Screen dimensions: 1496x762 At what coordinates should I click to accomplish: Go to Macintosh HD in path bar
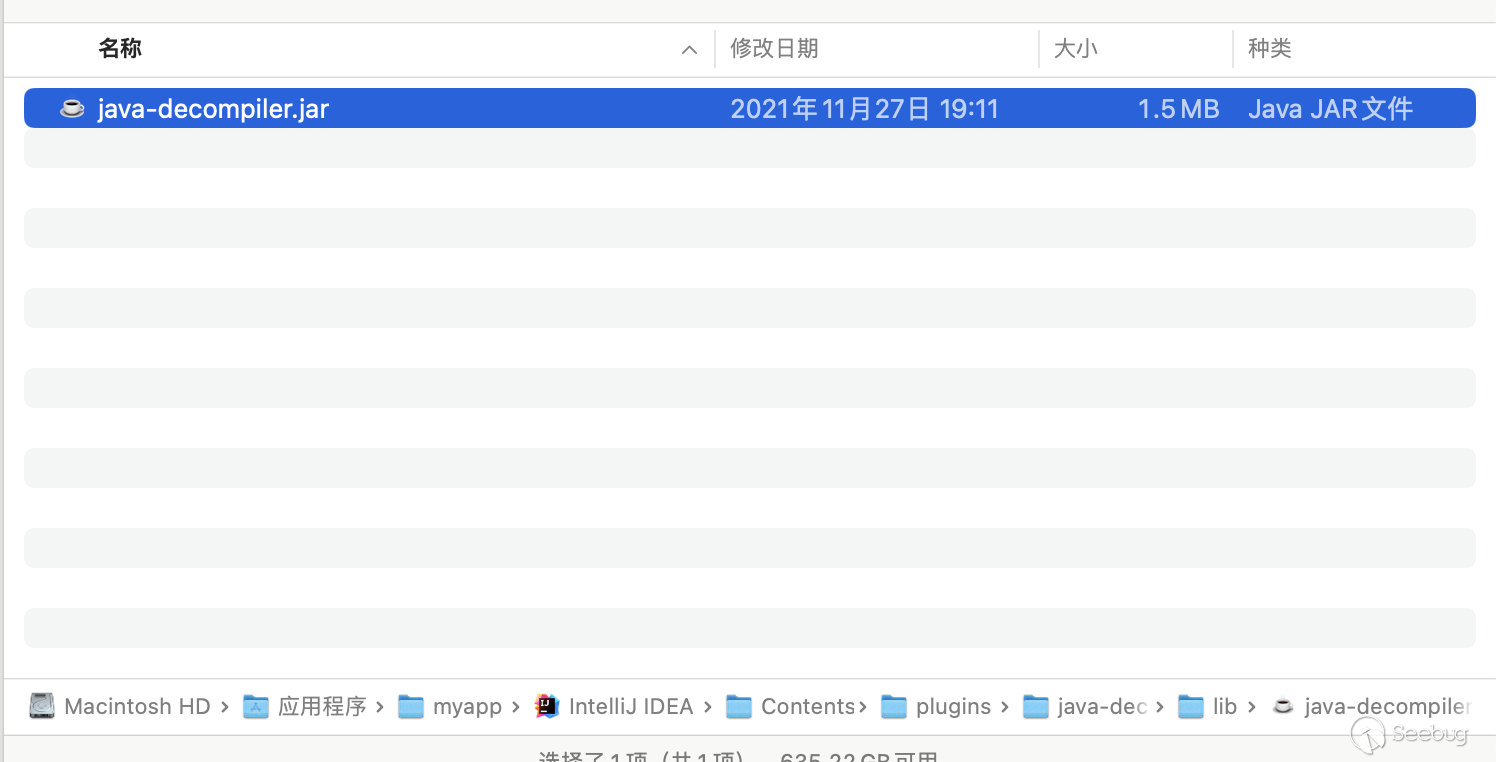[x=137, y=706]
